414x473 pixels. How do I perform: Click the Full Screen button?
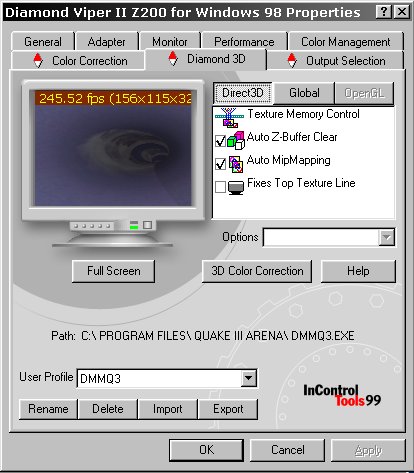tap(114, 271)
